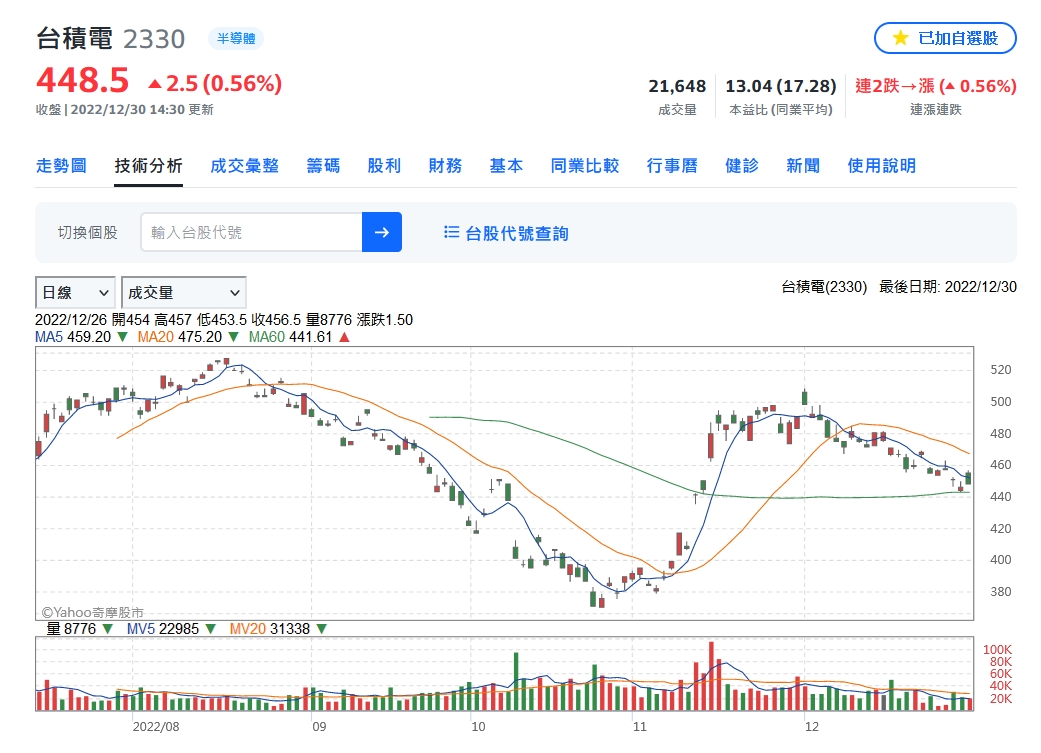Click the 收盤 2022/12/30 14:30 更新 timestamp
This screenshot has height=753, width=1041.
coord(125,110)
